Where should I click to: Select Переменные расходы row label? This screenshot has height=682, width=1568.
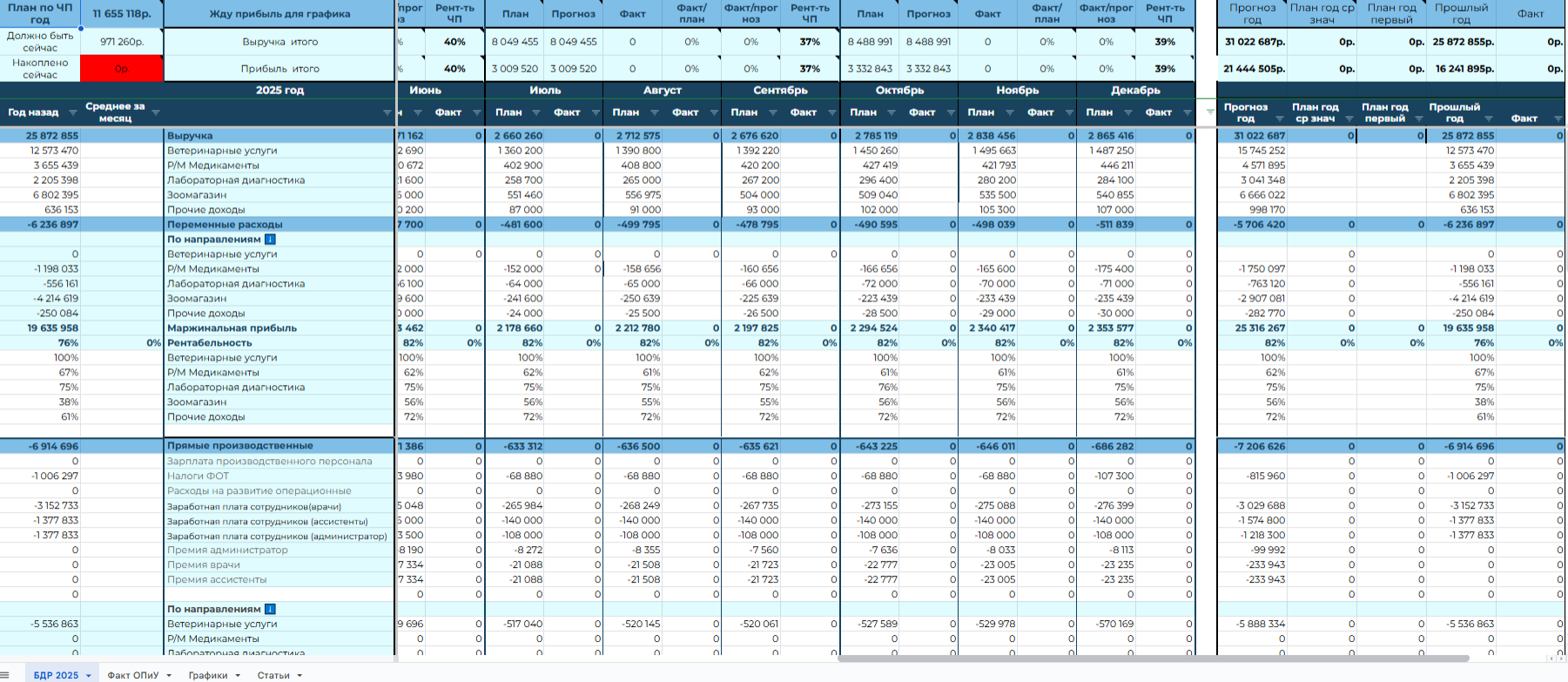[x=279, y=225]
